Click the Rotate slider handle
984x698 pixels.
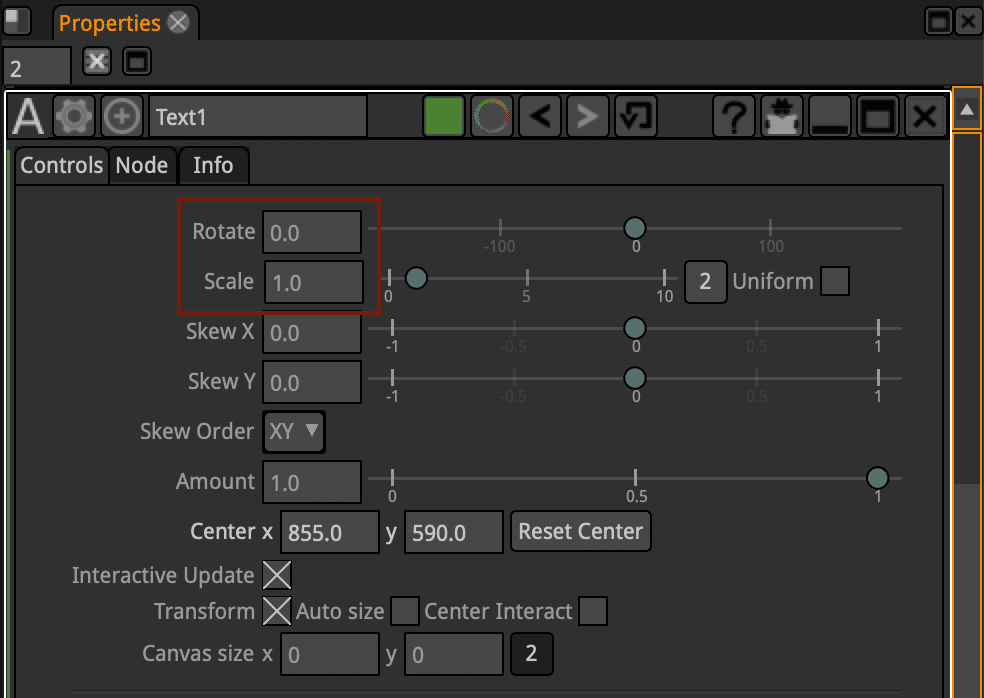click(635, 228)
